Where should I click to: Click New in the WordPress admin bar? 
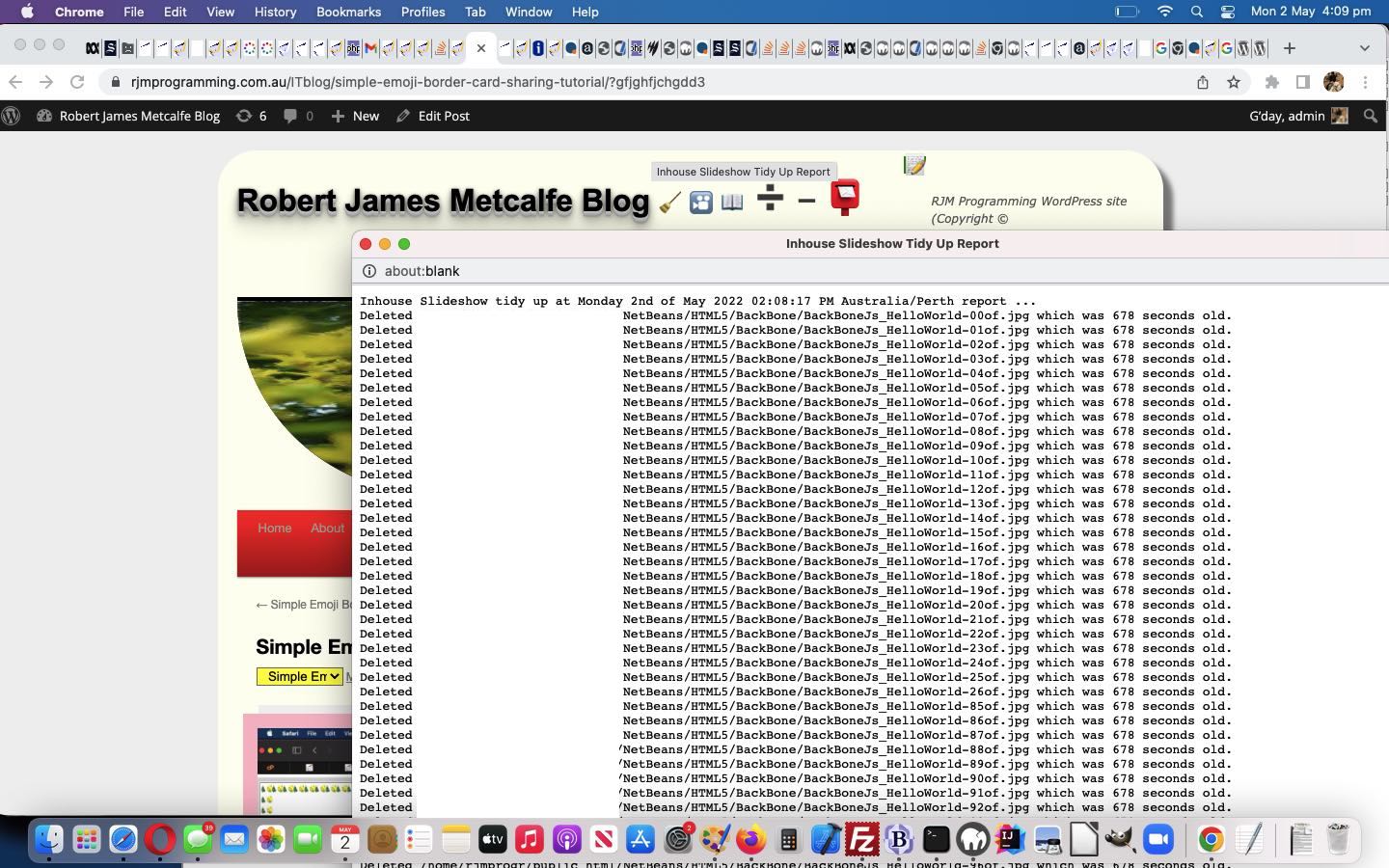point(355,116)
